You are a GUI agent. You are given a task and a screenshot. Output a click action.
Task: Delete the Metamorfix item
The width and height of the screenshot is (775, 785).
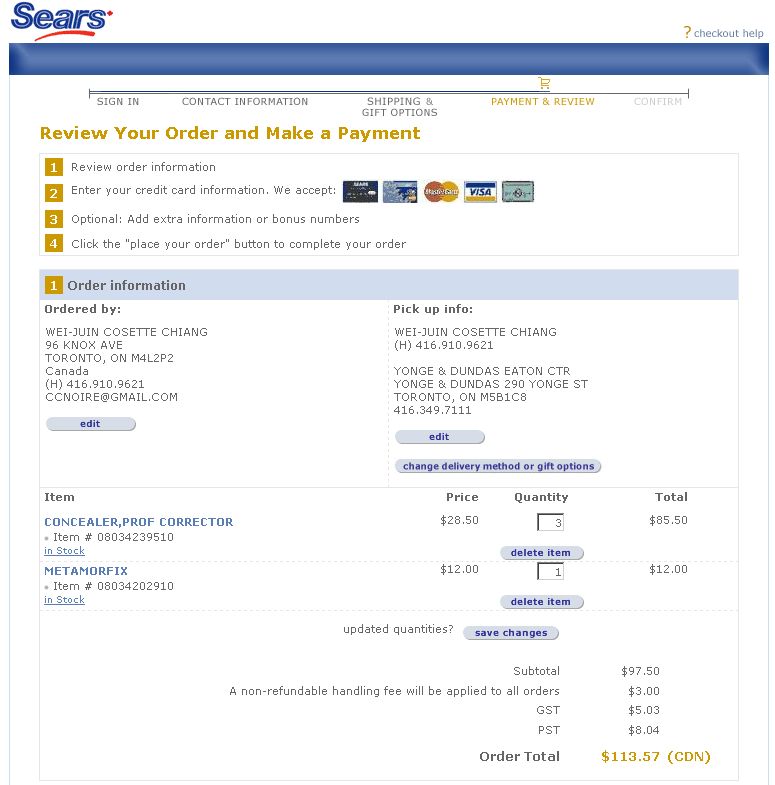[x=542, y=602]
